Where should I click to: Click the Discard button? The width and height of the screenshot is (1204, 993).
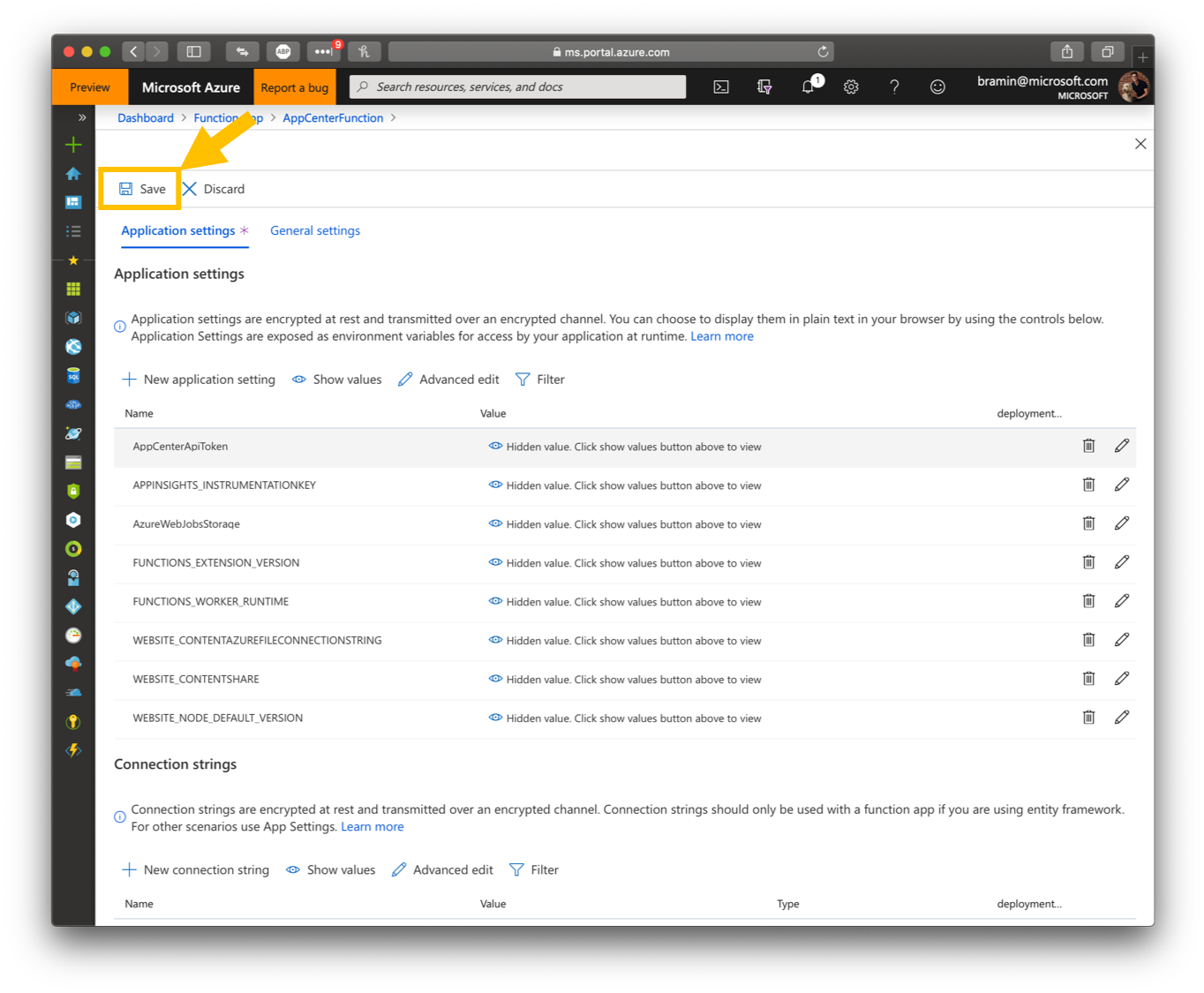point(214,189)
